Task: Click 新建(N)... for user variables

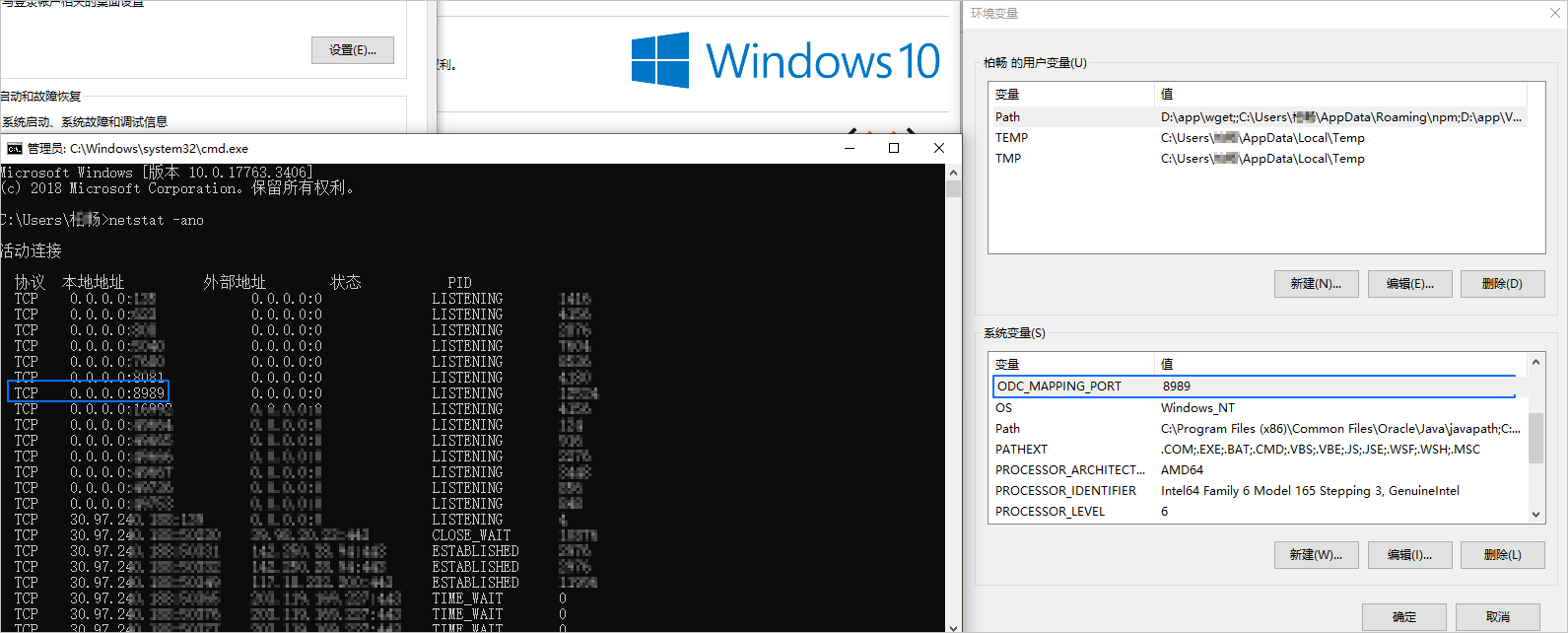Action: pos(1316,284)
